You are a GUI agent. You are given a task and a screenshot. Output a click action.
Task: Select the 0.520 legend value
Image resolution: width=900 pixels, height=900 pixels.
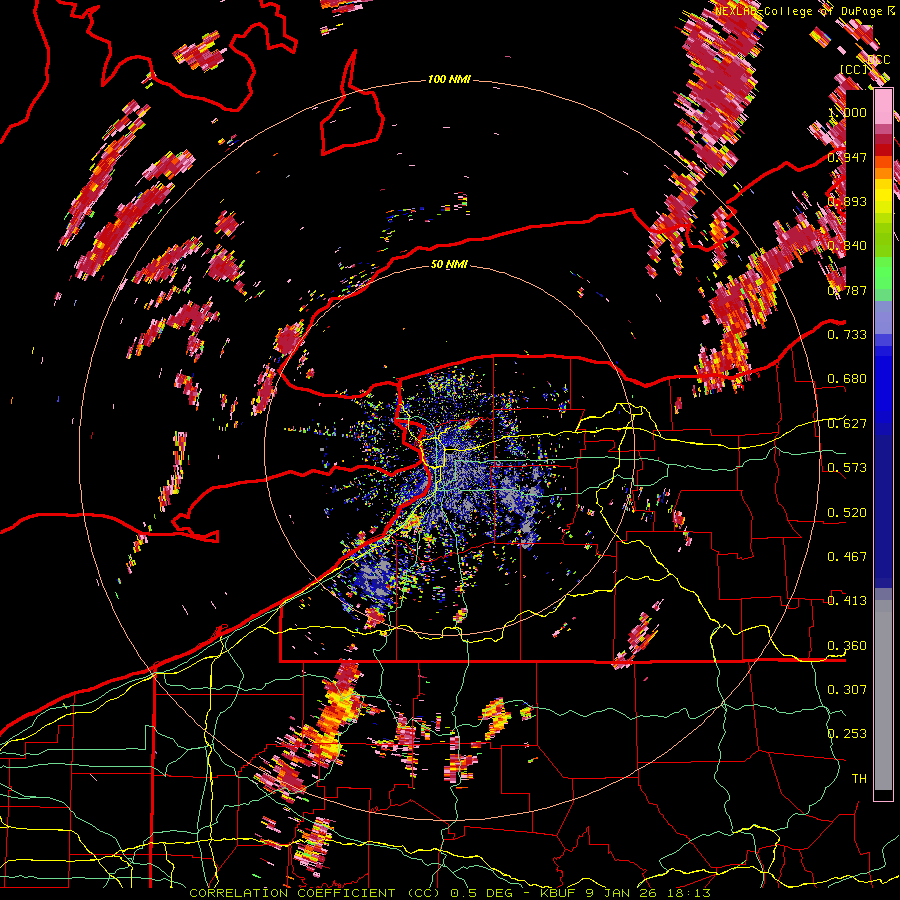(848, 513)
